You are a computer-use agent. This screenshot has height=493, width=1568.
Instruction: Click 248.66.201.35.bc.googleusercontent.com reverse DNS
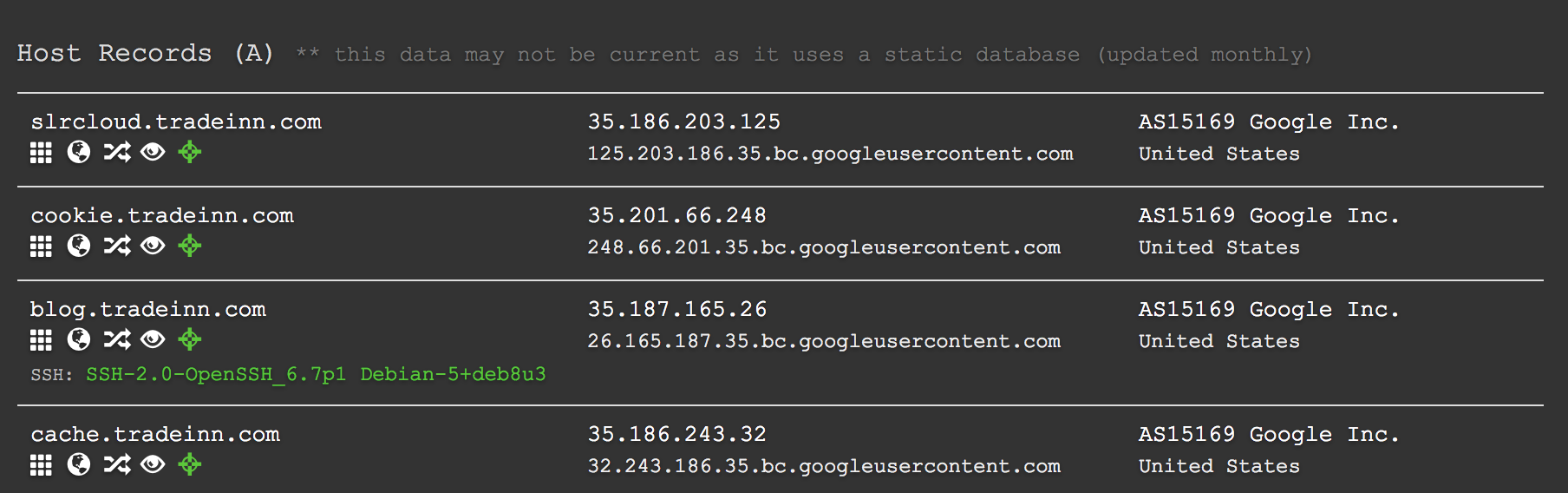click(x=824, y=247)
